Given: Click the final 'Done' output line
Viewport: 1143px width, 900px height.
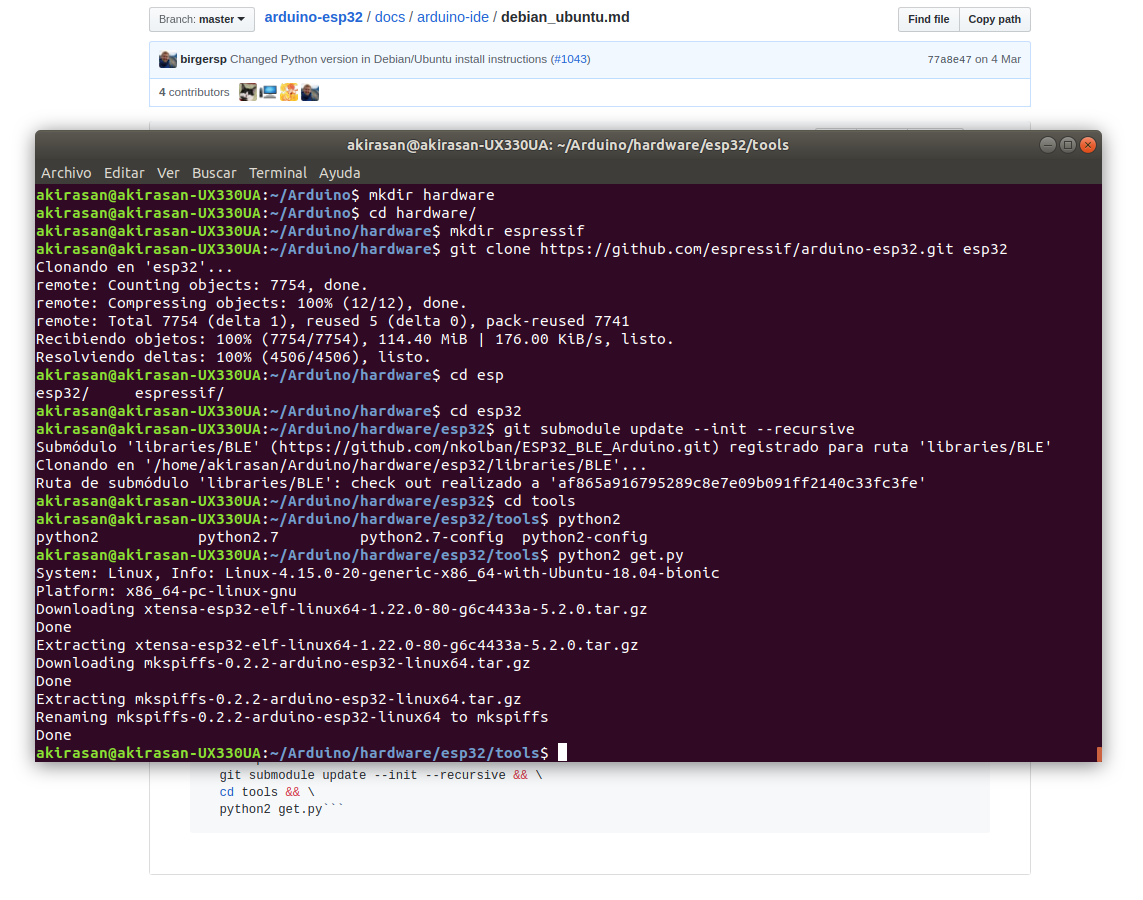Looking at the screenshot, I should [x=54, y=735].
